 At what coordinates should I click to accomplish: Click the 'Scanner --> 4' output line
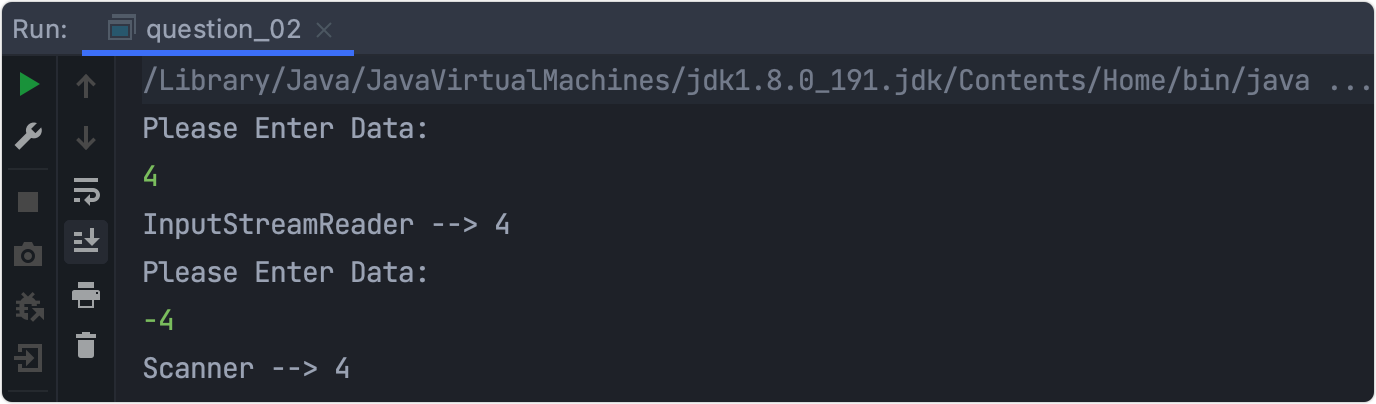[246, 368]
